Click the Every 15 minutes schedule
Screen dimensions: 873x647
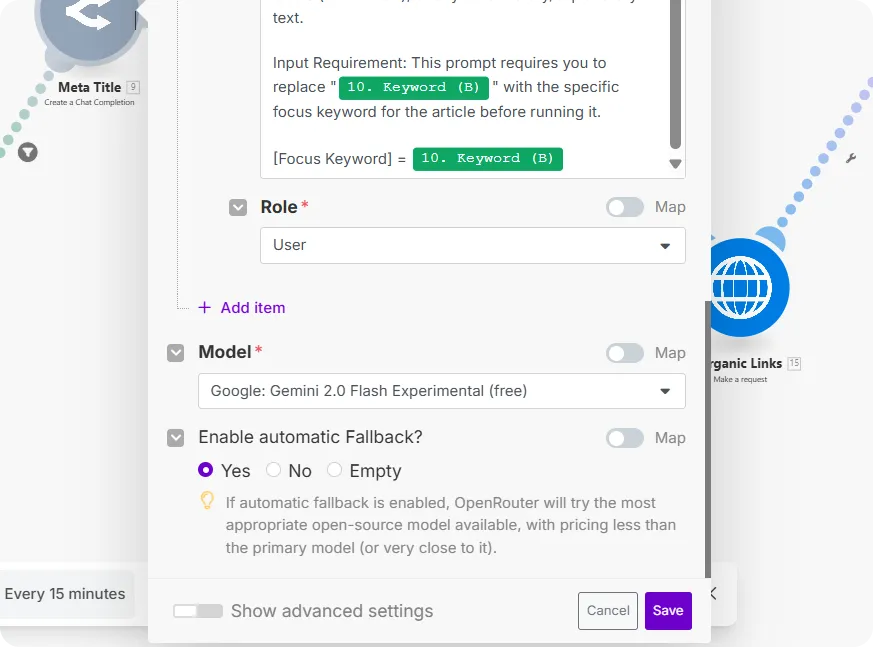pos(65,594)
